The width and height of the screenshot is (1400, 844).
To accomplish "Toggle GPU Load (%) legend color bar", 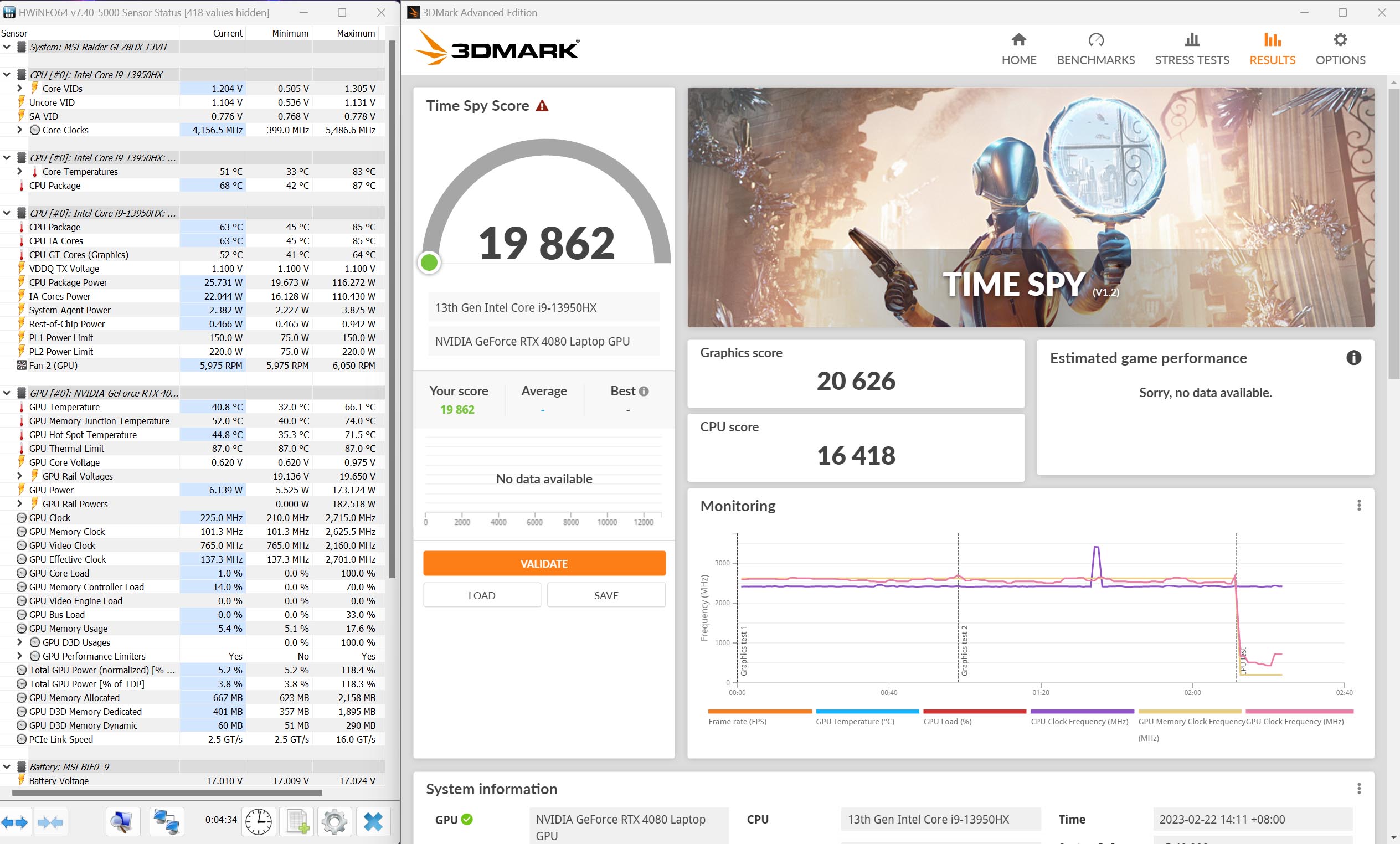I will click(x=974, y=712).
